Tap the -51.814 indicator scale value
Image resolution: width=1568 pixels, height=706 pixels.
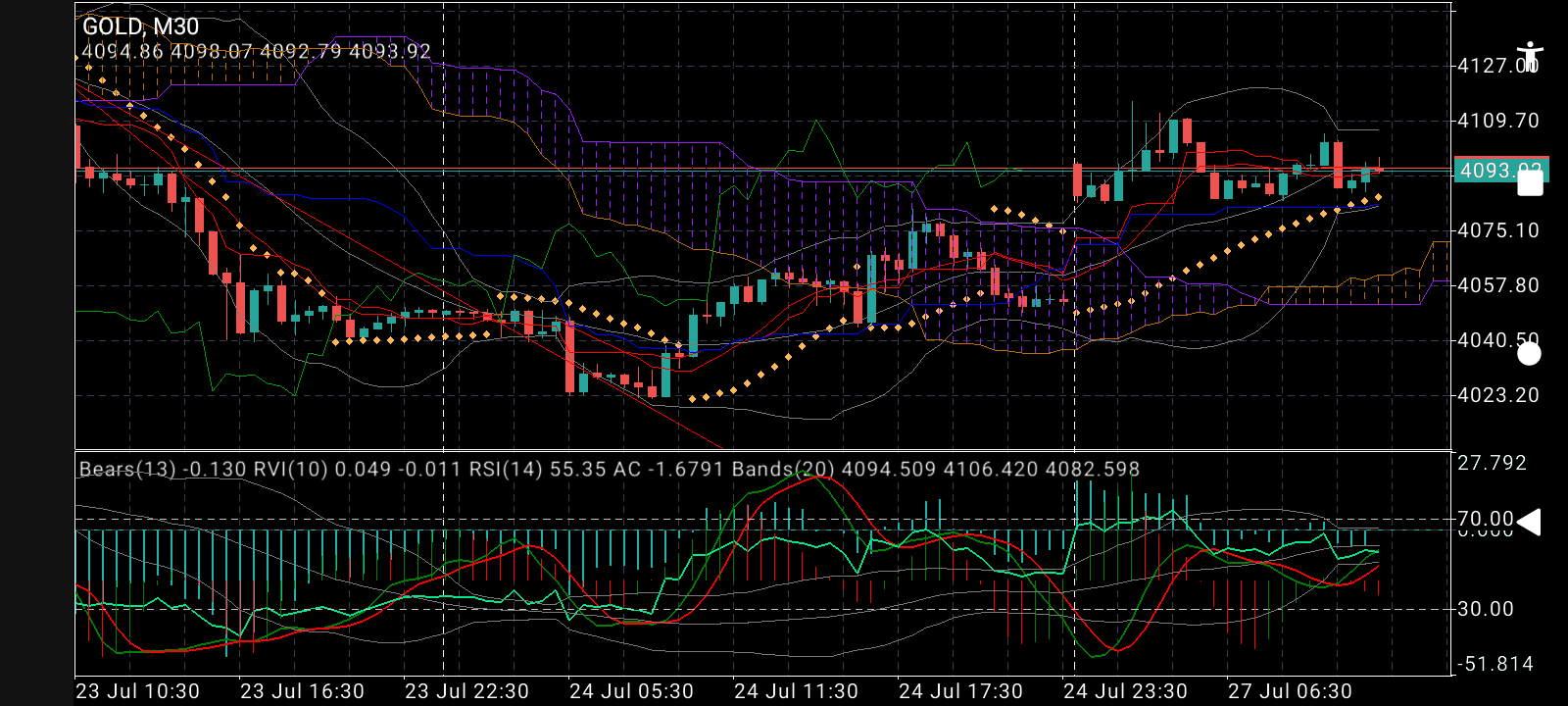tap(1495, 664)
